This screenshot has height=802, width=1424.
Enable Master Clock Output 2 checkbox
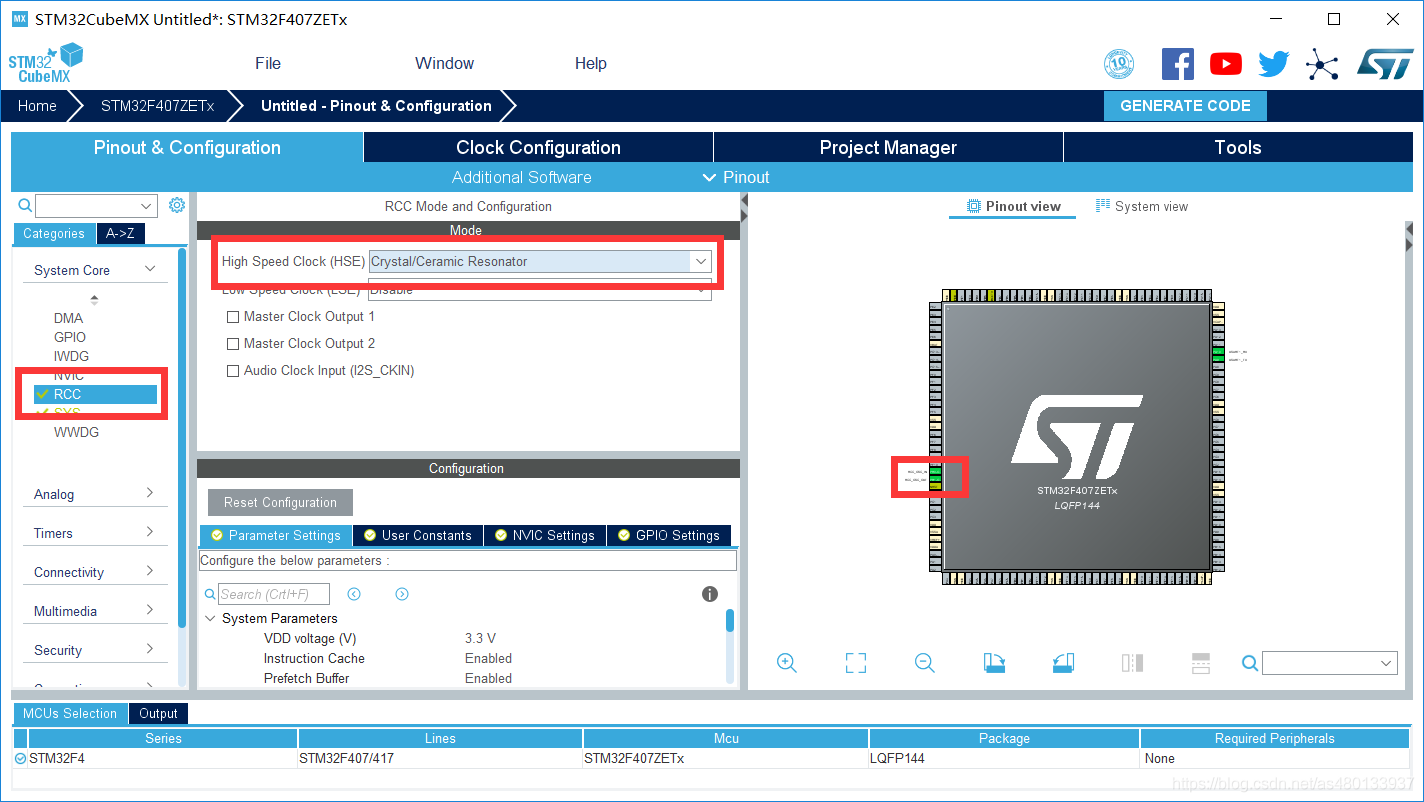click(x=234, y=344)
